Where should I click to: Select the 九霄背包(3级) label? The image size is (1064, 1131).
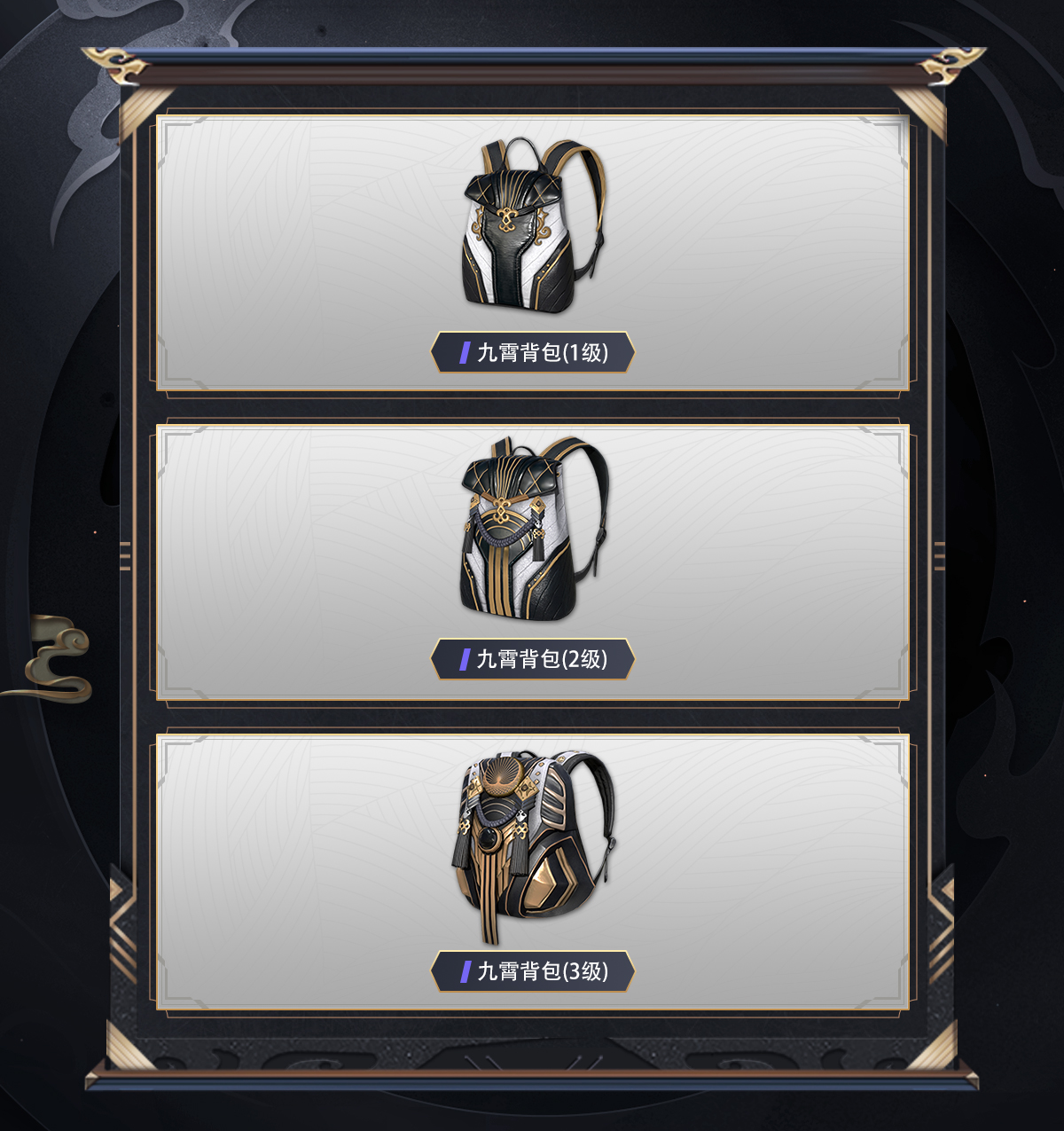click(533, 971)
